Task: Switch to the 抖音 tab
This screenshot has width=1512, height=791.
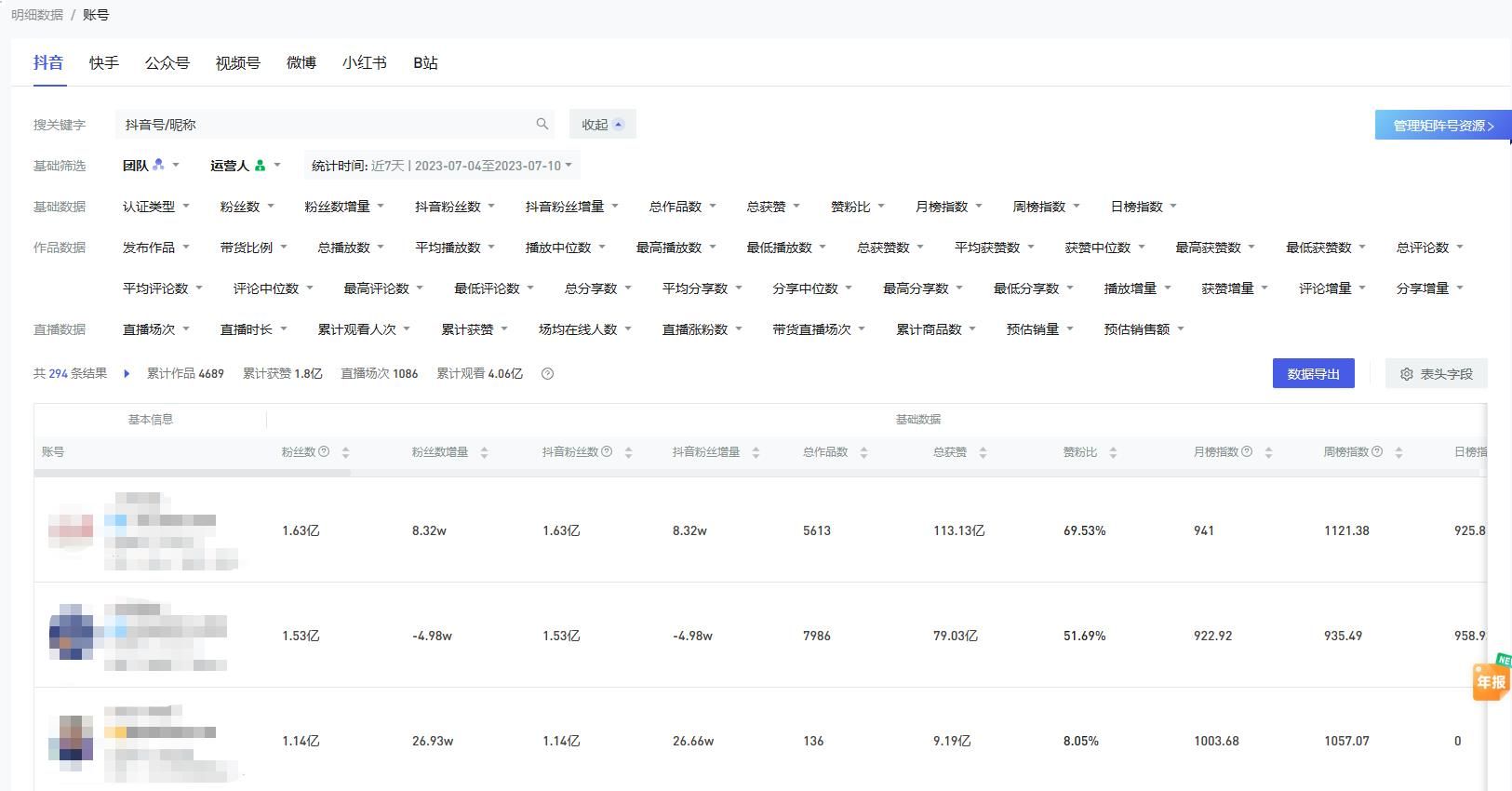Action: point(48,62)
